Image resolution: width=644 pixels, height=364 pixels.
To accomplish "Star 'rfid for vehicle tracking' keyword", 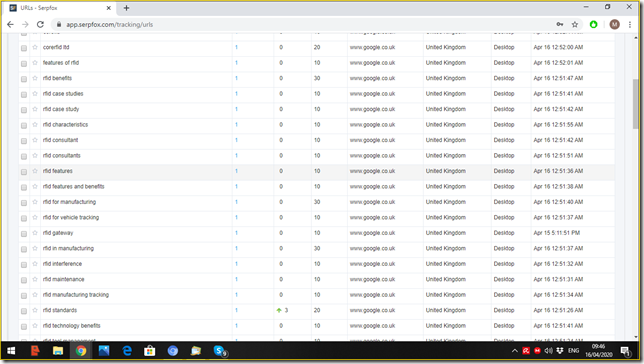I will click(x=35, y=217).
